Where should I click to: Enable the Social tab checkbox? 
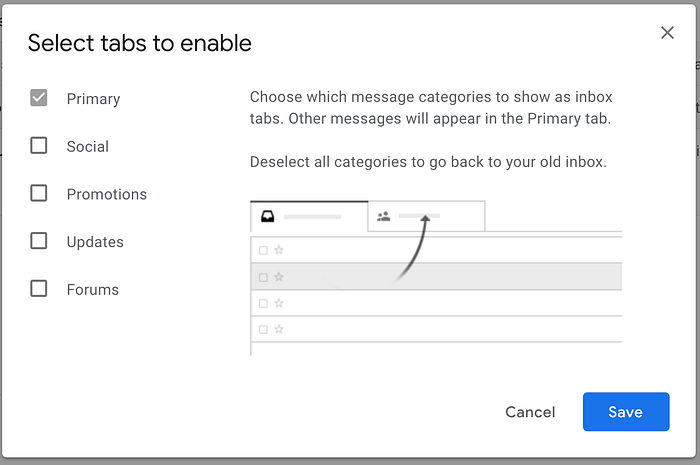[39, 146]
